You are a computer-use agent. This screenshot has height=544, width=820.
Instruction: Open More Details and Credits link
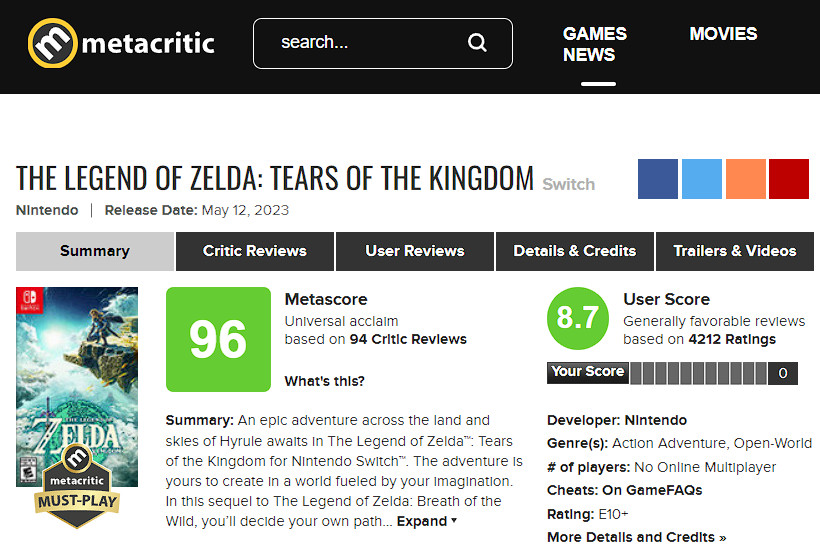(636, 537)
